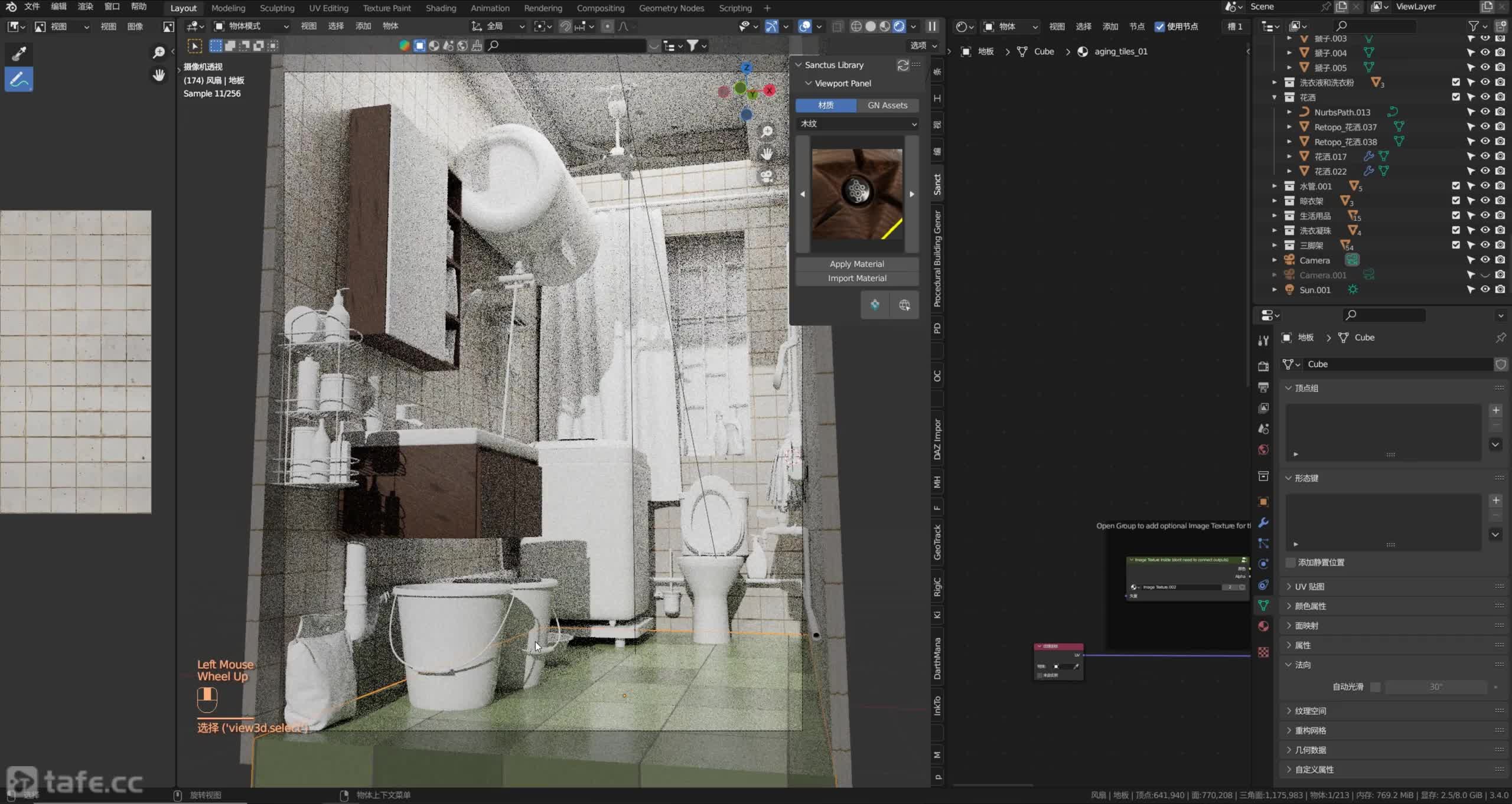The image size is (1512, 804).
Task: Disable rendering of Sun.001 camera icon
Action: 1500,290
